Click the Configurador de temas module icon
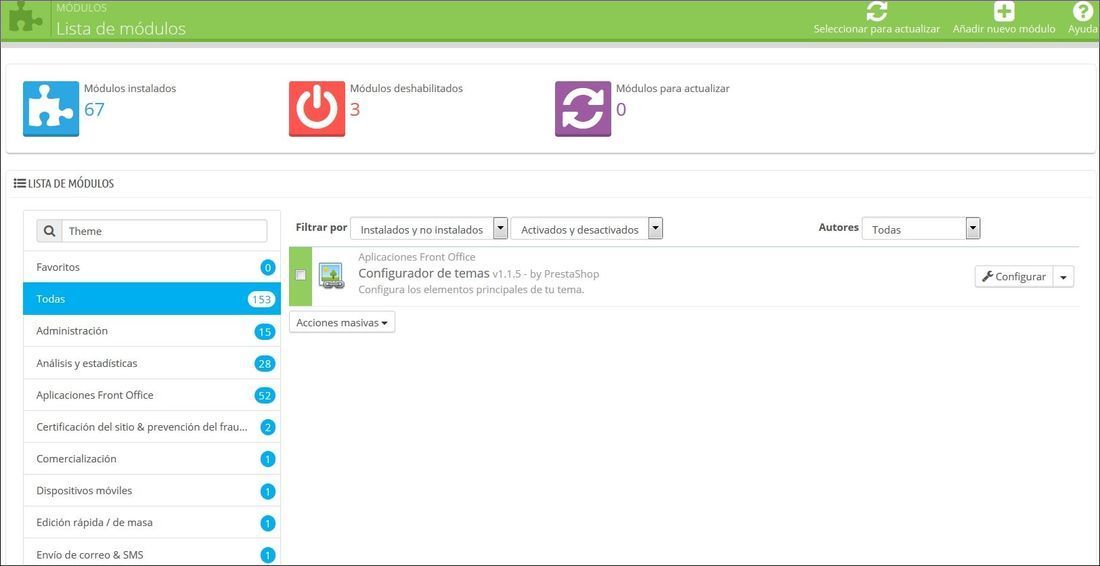 click(x=330, y=276)
